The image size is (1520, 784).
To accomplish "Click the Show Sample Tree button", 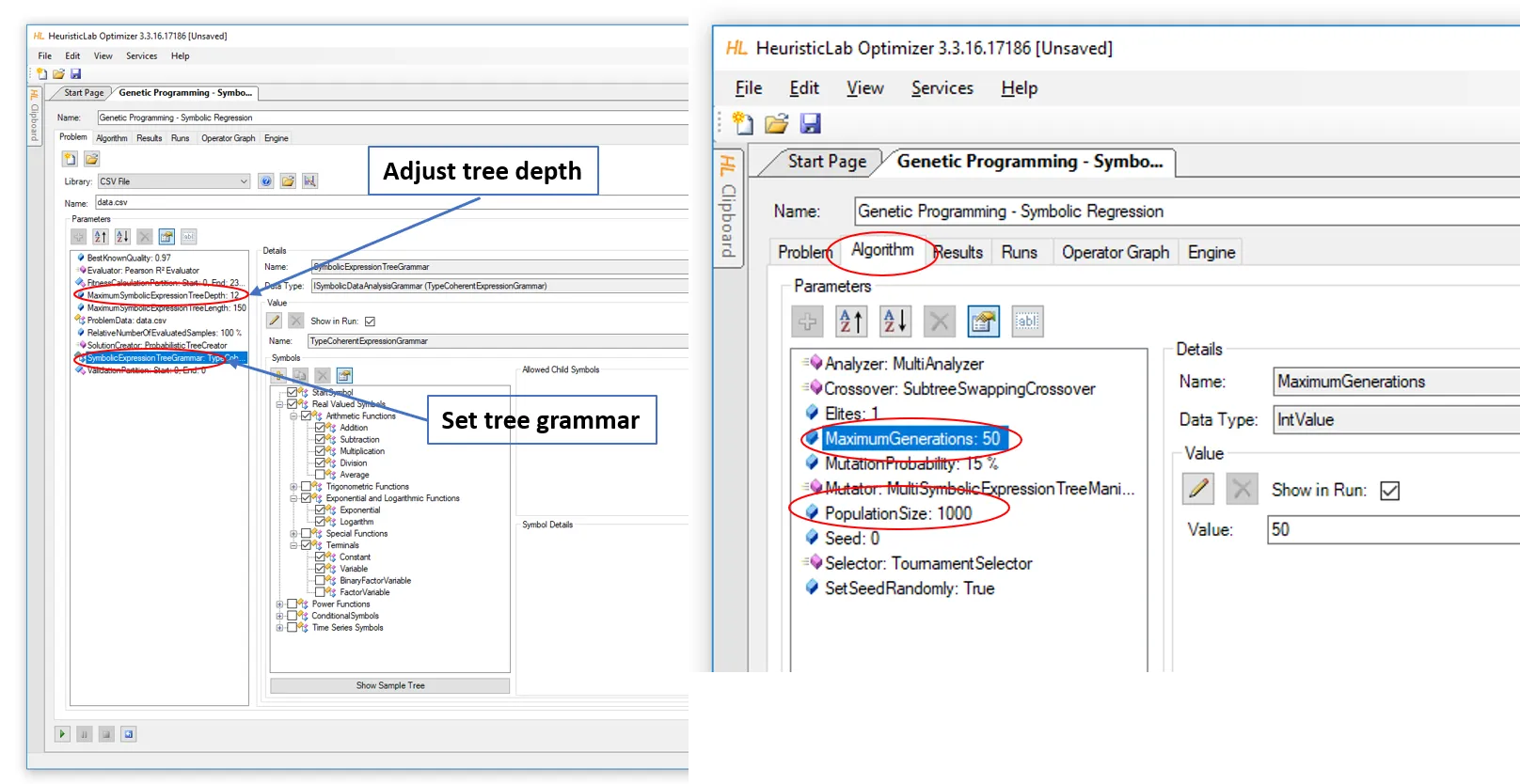I will pos(390,685).
